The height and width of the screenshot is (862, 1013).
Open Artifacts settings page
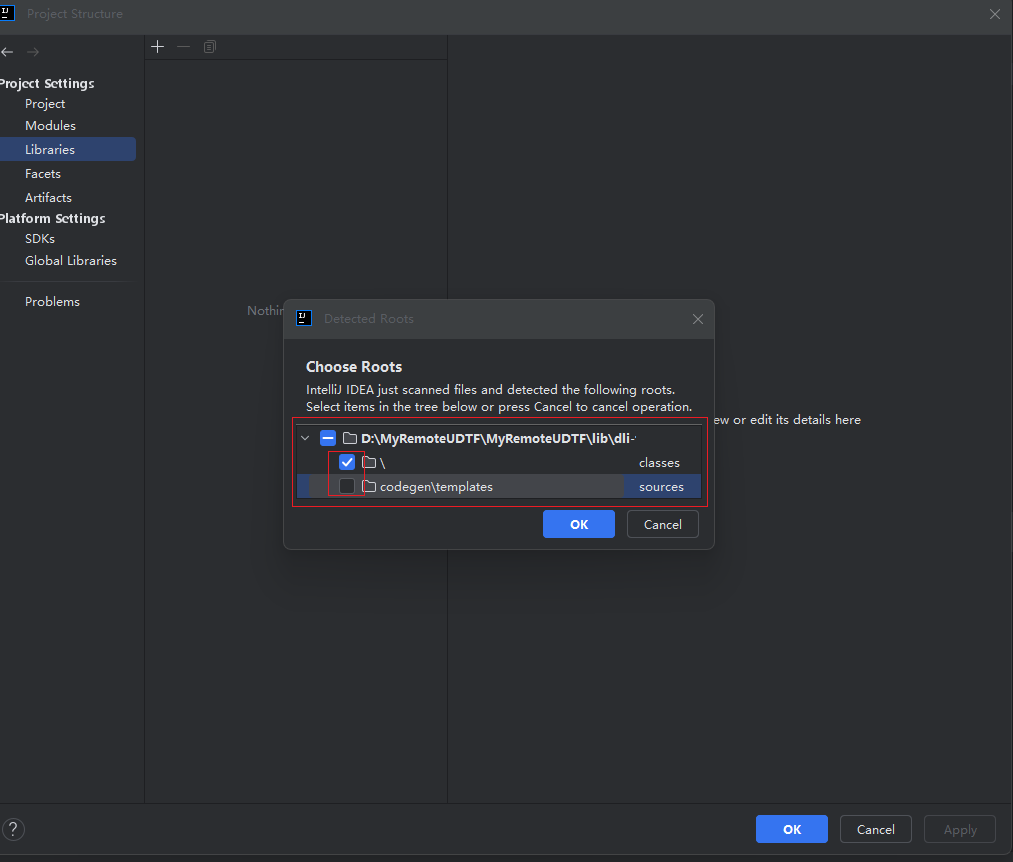(48, 198)
